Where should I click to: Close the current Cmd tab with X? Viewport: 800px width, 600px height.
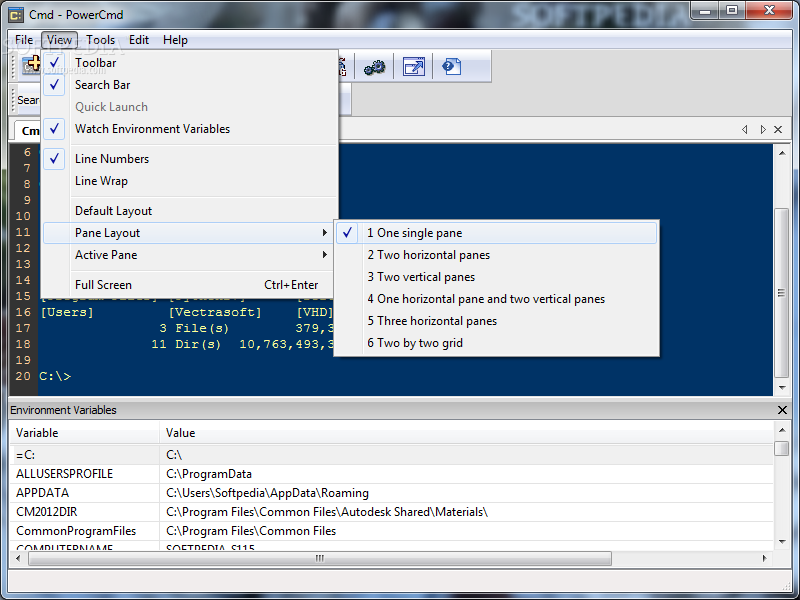(x=778, y=130)
